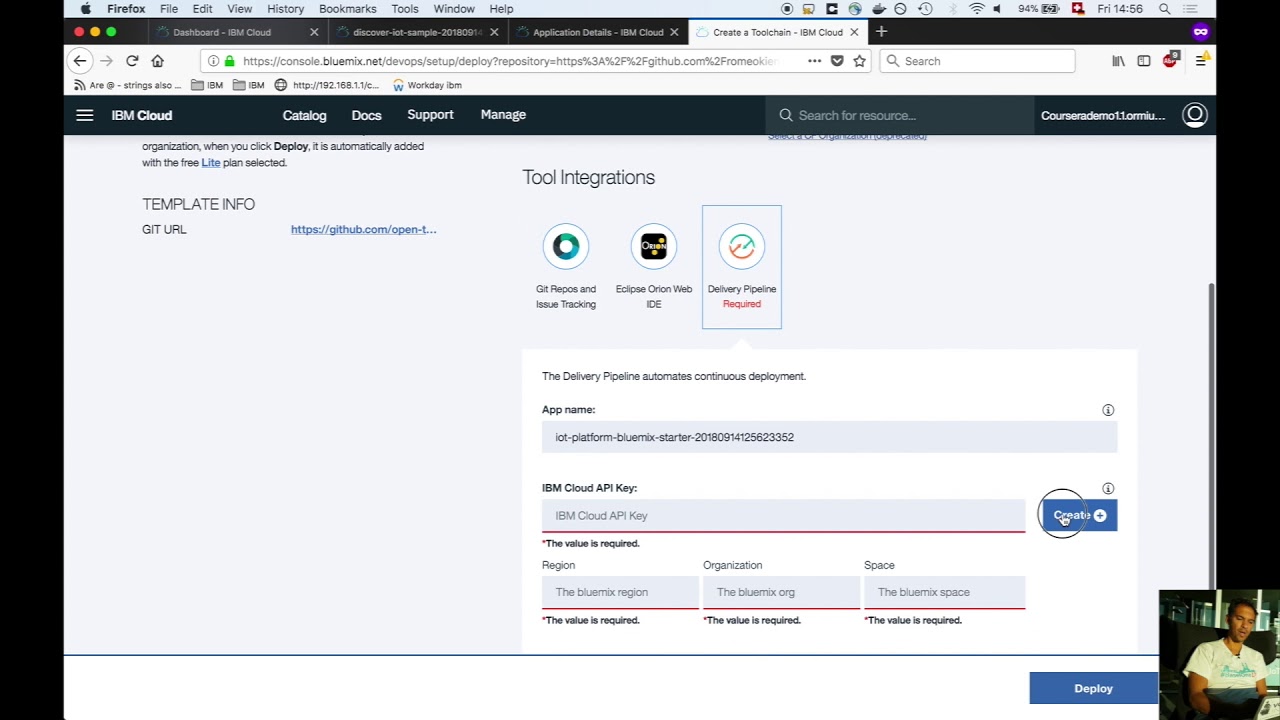
Task: Bookmark this page with the star
Action: pyautogui.click(x=859, y=61)
